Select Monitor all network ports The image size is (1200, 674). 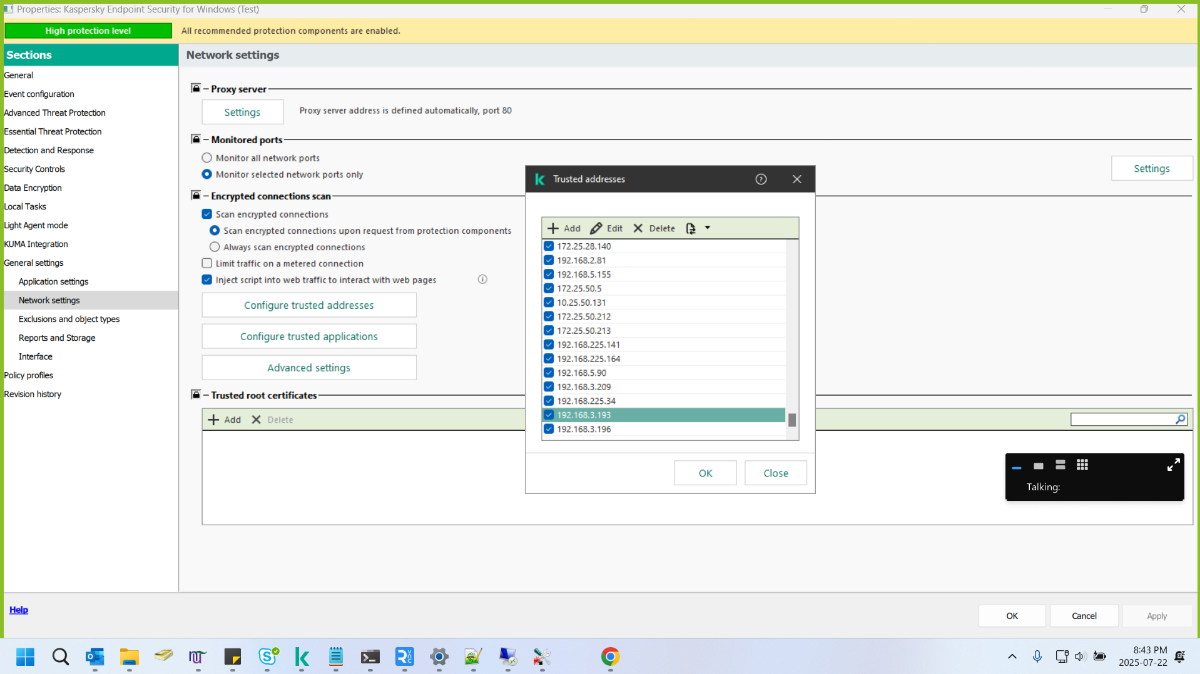[x=207, y=158]
